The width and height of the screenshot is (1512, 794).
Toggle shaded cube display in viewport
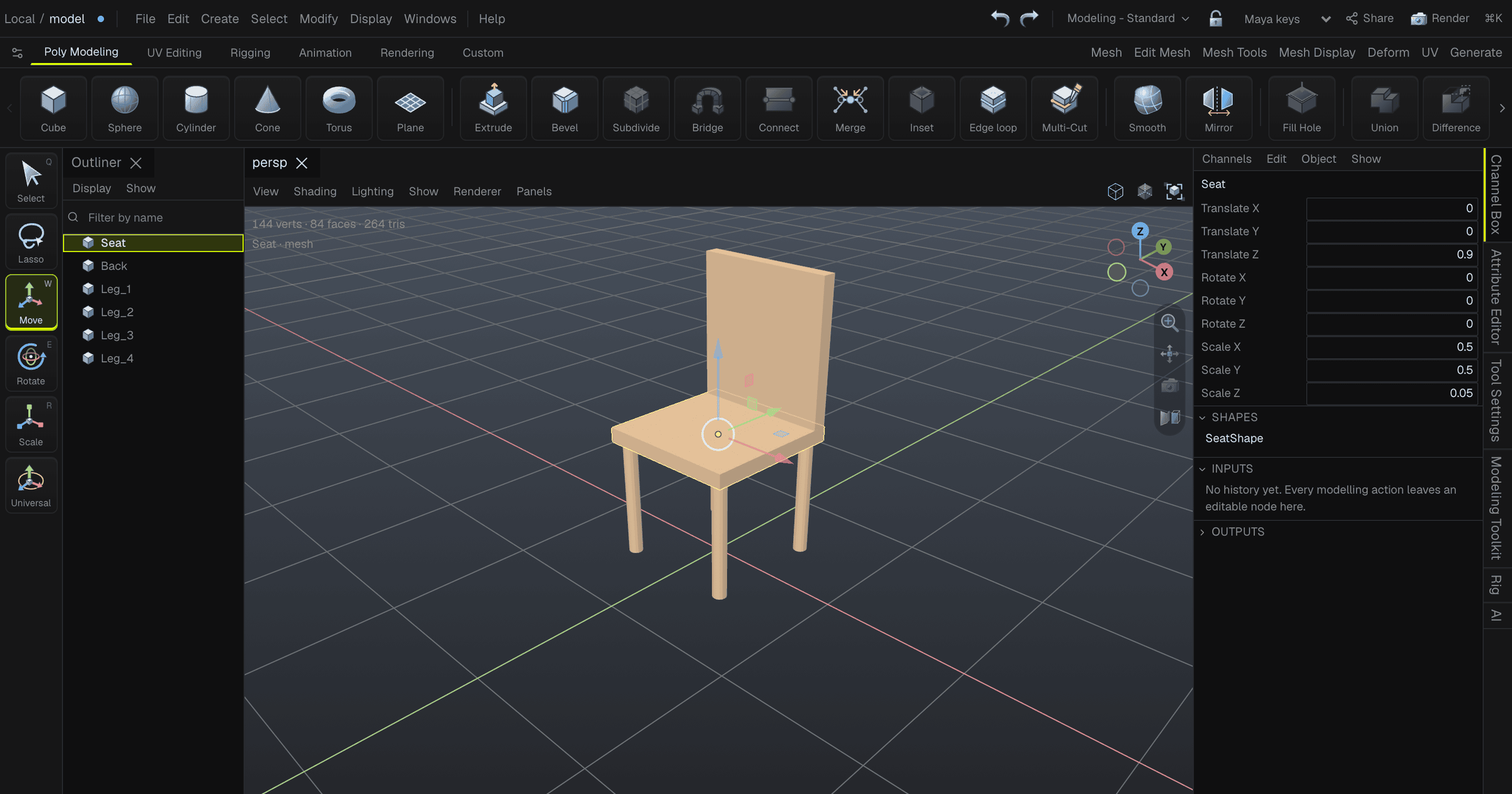pyautogui.click(x=1145, y=191)
